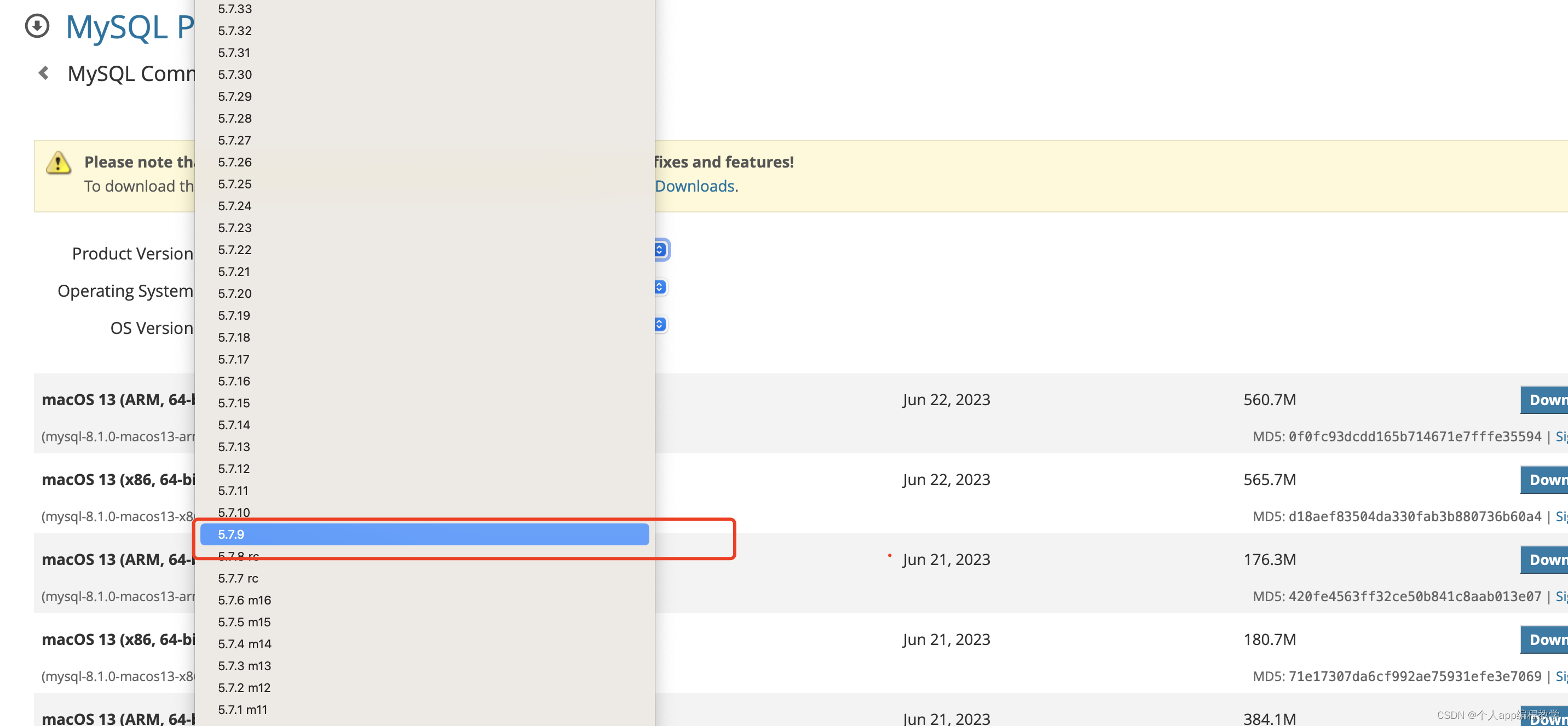Choose version 5.7.20 from the list
This screenshot has height=726, width=1568.
pos(235,293)
